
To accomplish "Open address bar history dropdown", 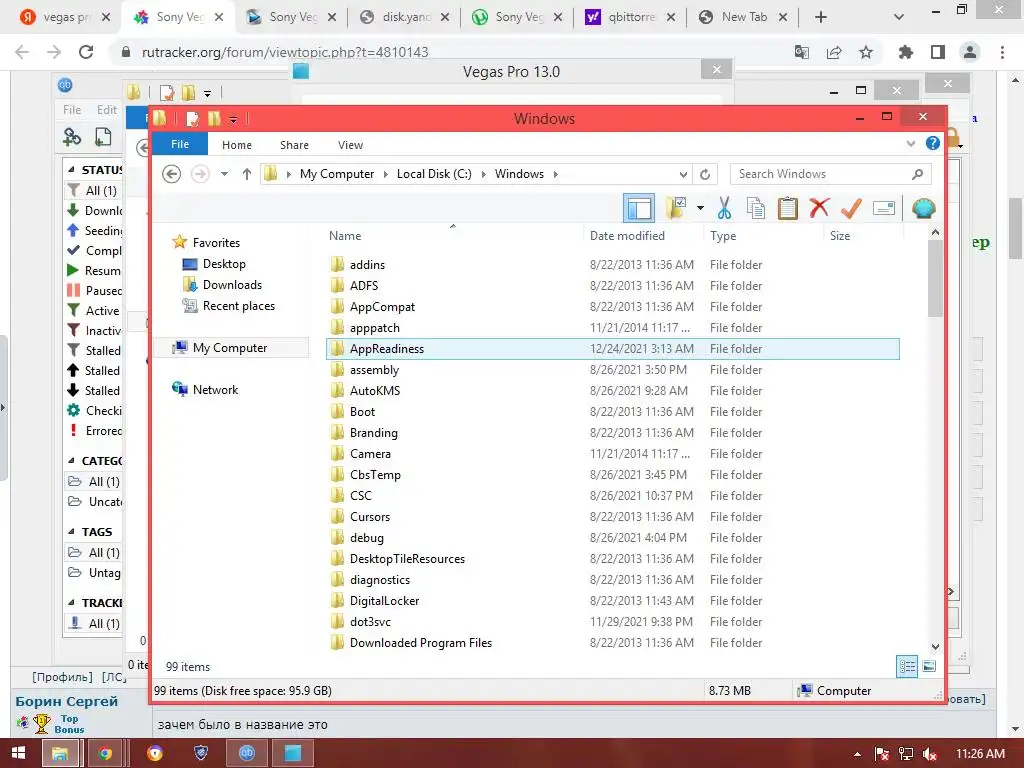I will pos(682,174).
